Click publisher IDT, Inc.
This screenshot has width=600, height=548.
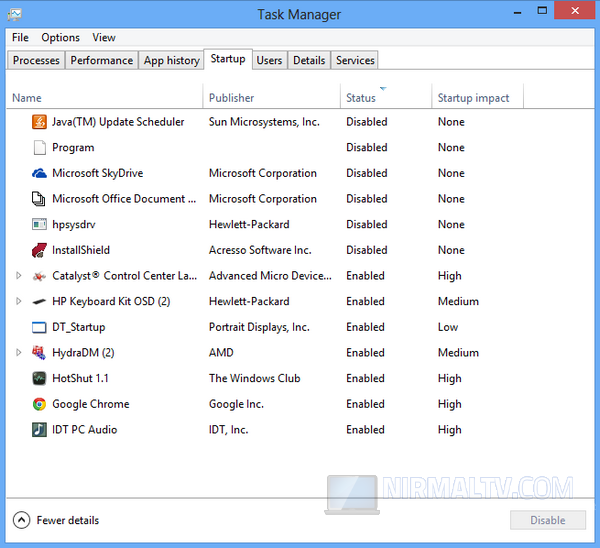(228, 430)
